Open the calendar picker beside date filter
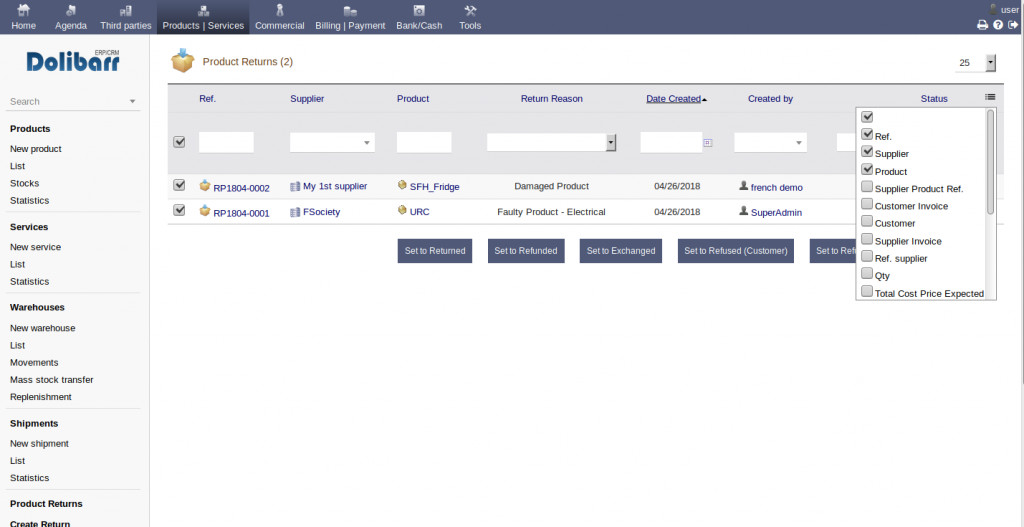Viewport: 1024px width, 527px height. (x=708, y=143)
